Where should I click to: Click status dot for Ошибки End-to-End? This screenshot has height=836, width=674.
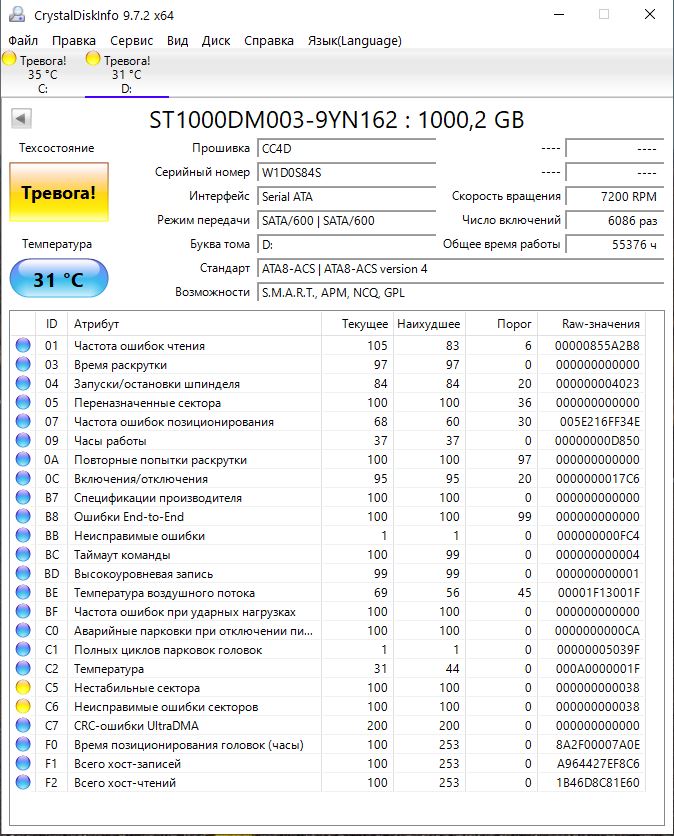coord(23,516)
